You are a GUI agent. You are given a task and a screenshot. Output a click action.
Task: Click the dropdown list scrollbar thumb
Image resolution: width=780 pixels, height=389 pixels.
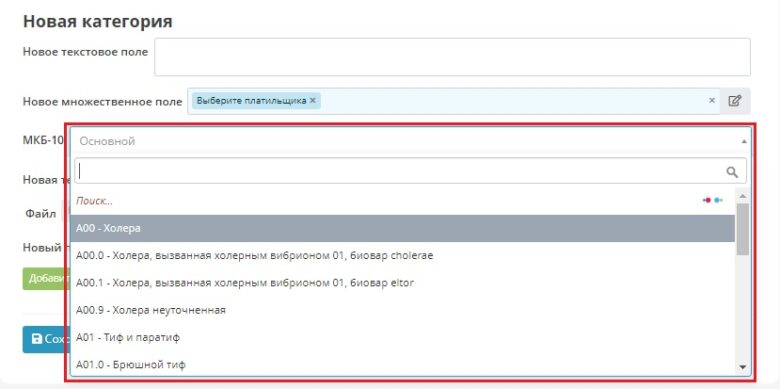(743, 229)
